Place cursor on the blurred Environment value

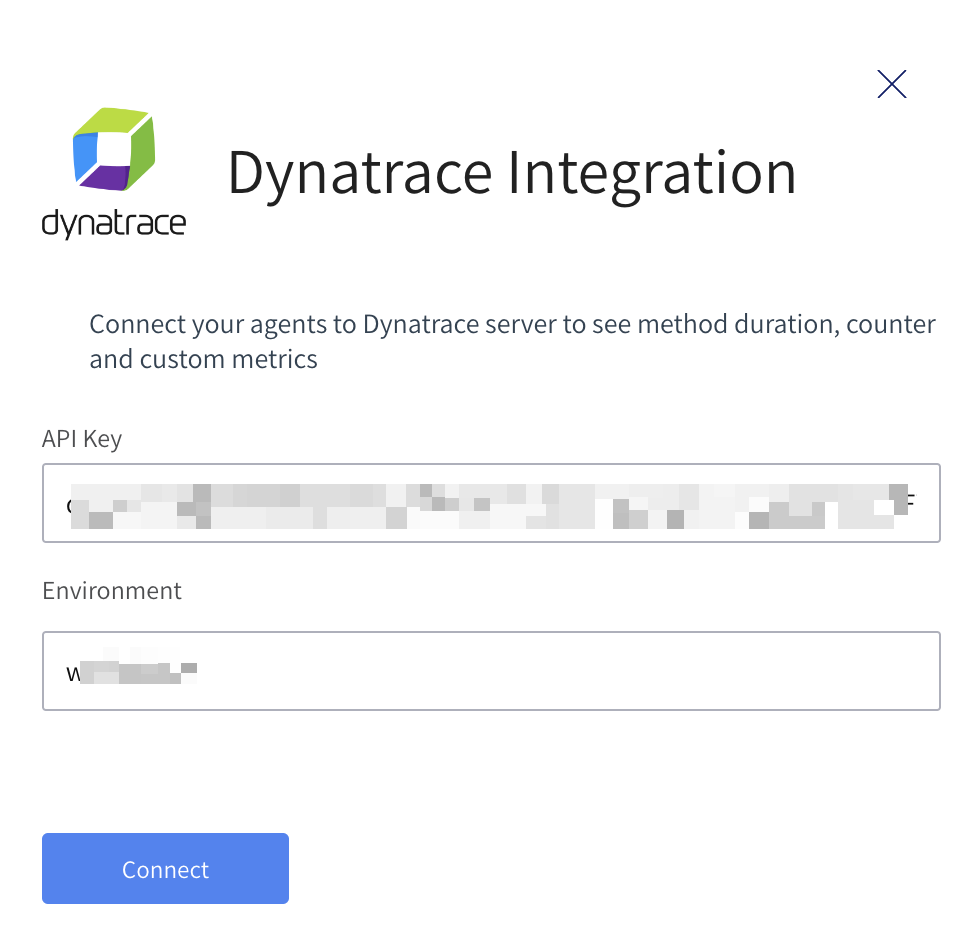(x=132, y=671)
